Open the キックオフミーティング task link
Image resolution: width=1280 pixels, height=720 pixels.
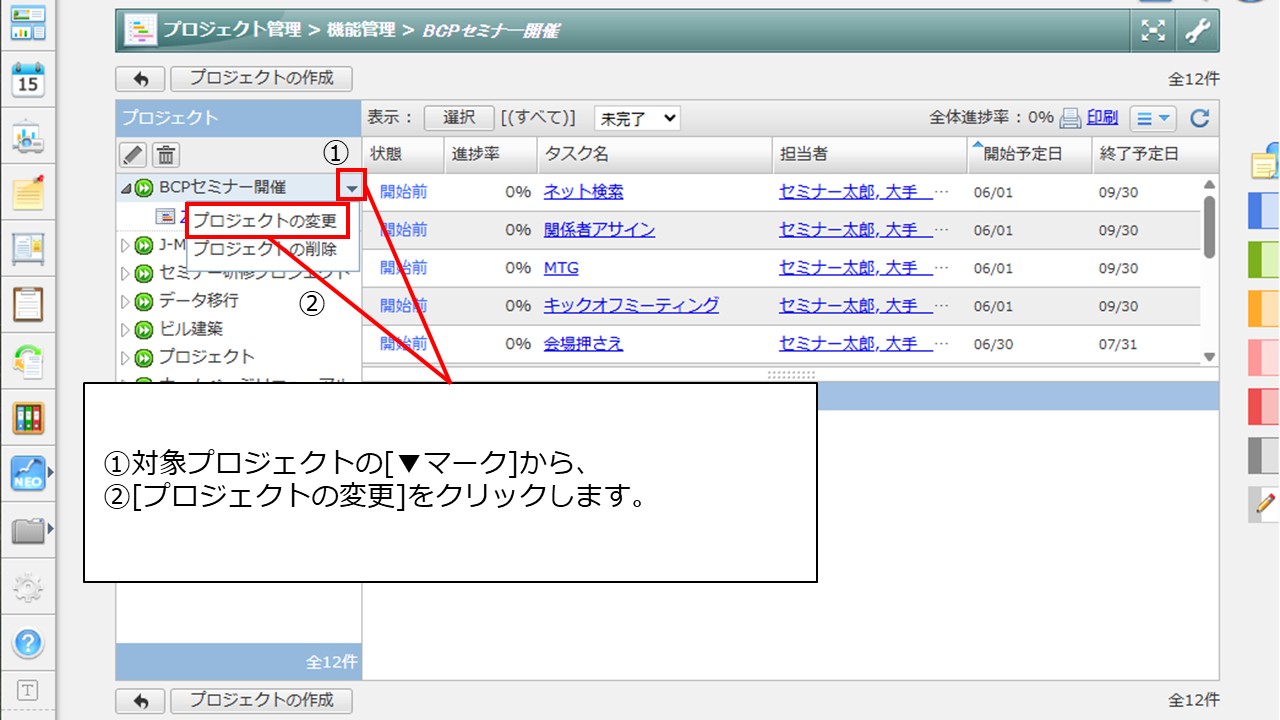tap(631, 306)
